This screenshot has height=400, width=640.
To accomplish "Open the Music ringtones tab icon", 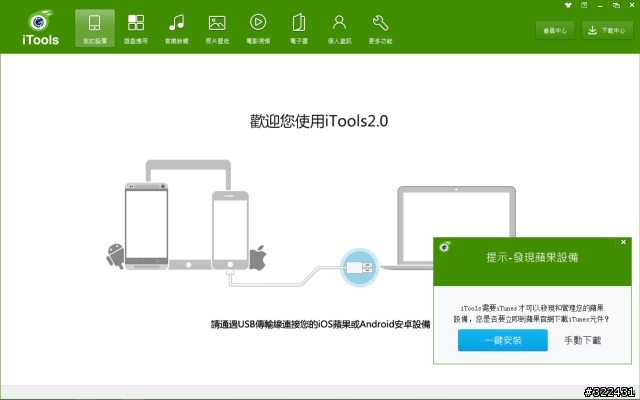I will coord(176,23).
